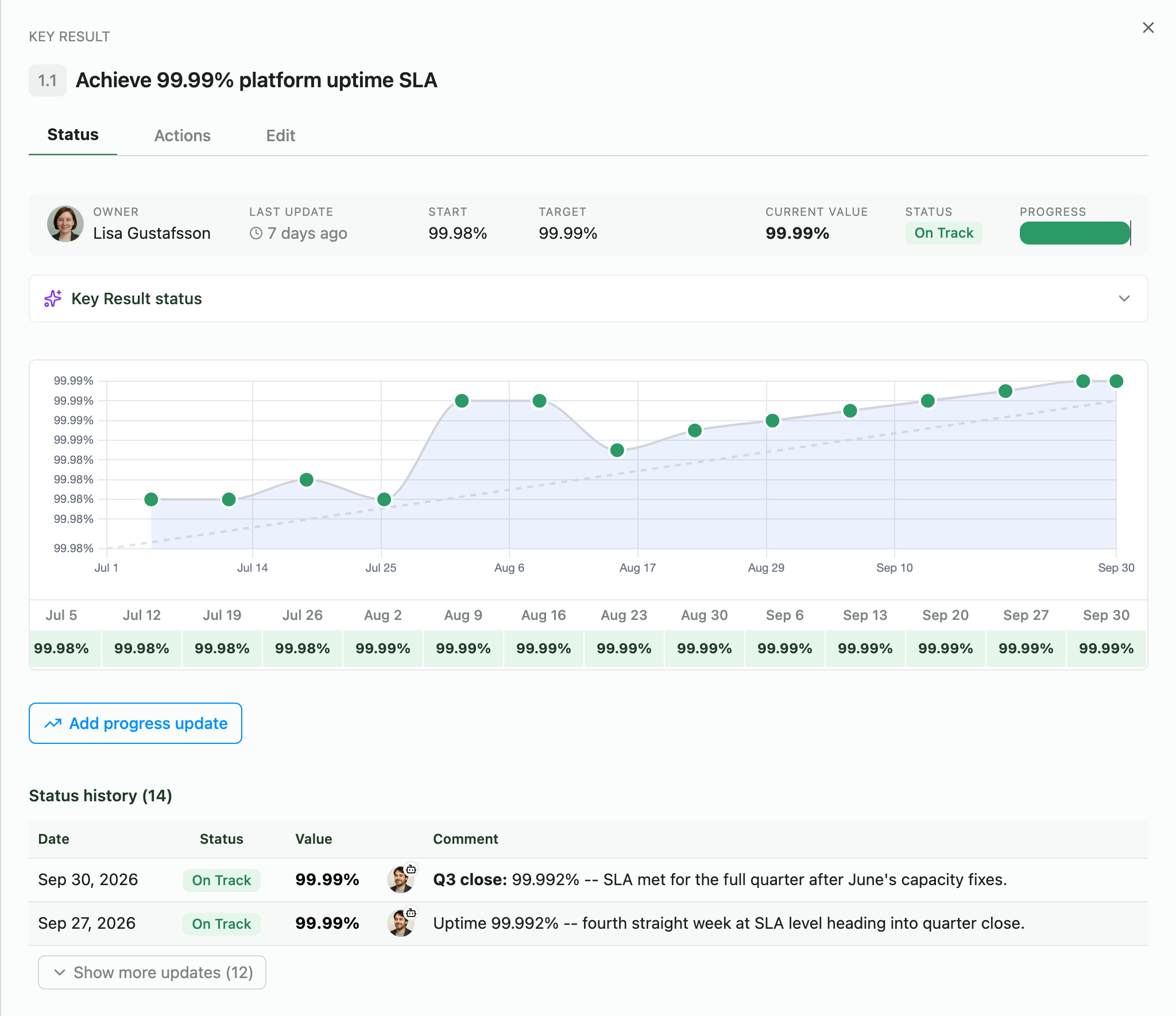
Task: Click avatar on Sep 30, 2026 history row
Action: click(x=401, y=879)
